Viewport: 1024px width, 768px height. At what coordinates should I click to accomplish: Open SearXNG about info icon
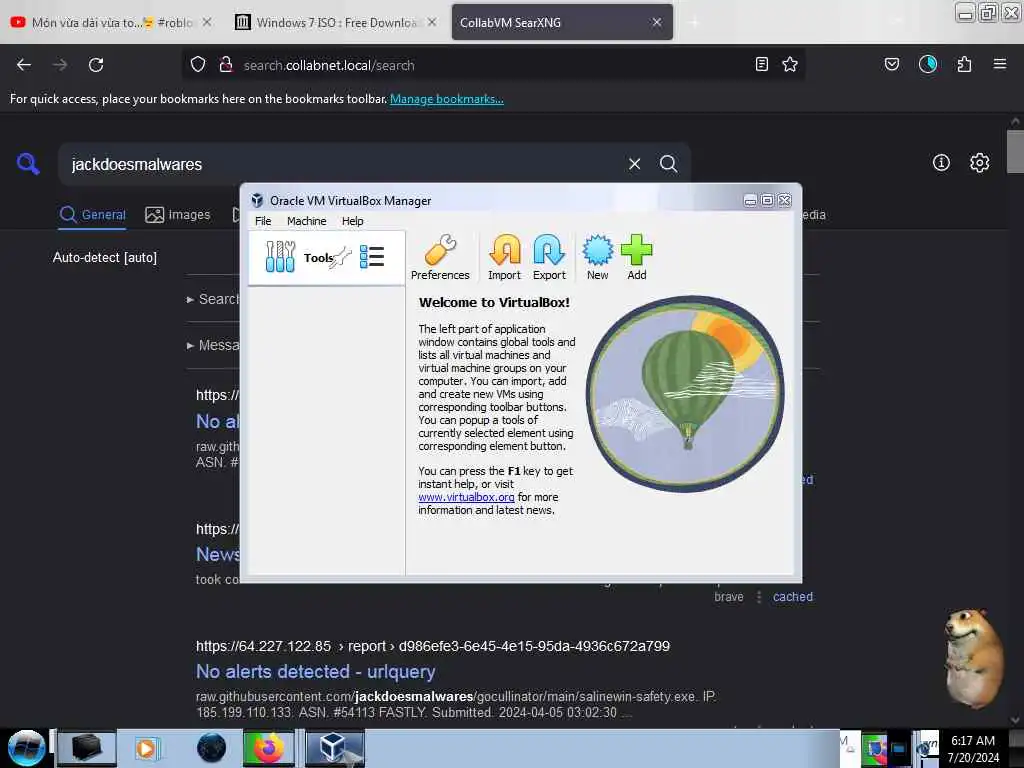941,163
